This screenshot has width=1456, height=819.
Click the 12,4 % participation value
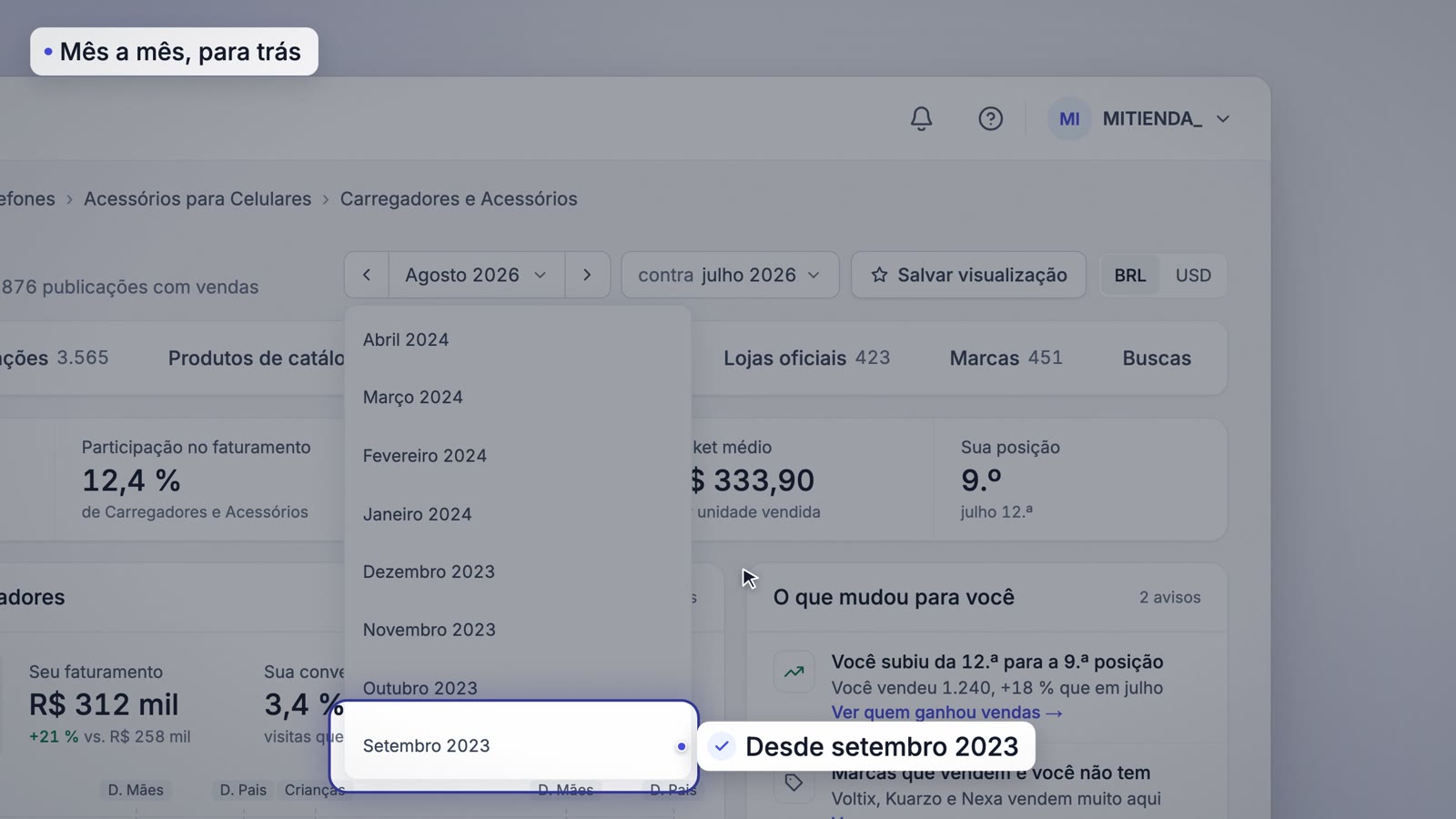(x=131, y=480)
